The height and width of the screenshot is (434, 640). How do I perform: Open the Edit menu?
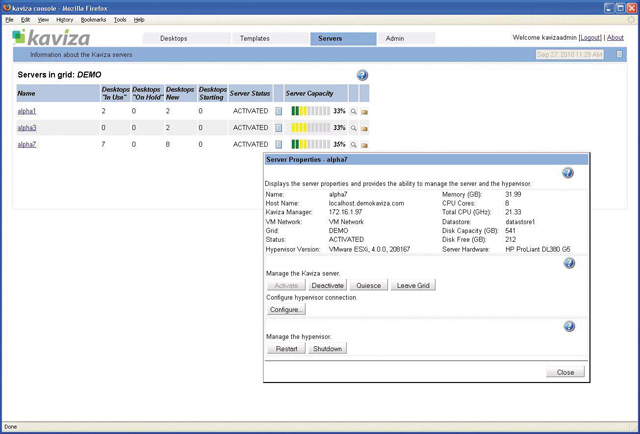tap(25, 20)
